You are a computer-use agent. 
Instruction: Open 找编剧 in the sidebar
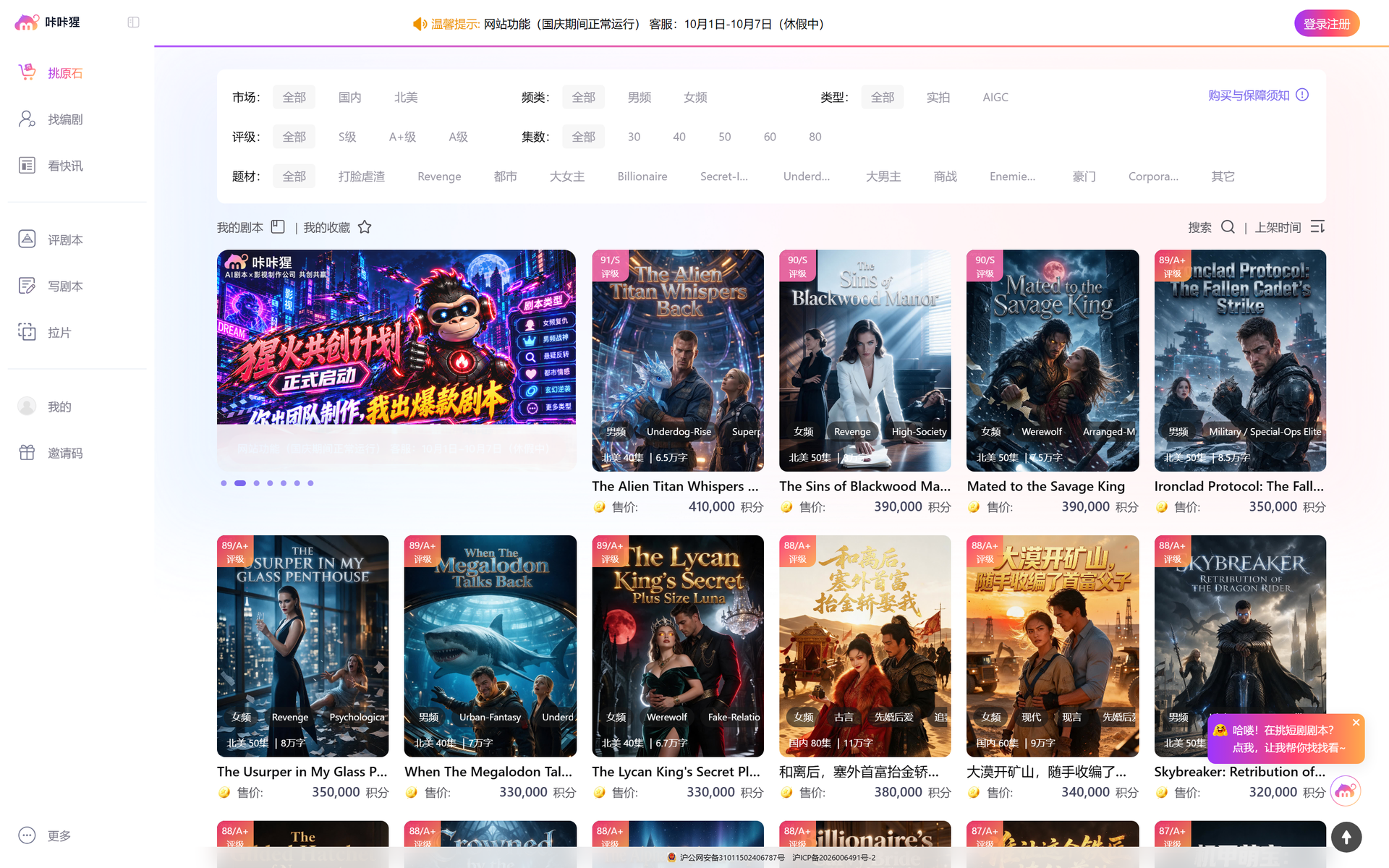point(51,119)
